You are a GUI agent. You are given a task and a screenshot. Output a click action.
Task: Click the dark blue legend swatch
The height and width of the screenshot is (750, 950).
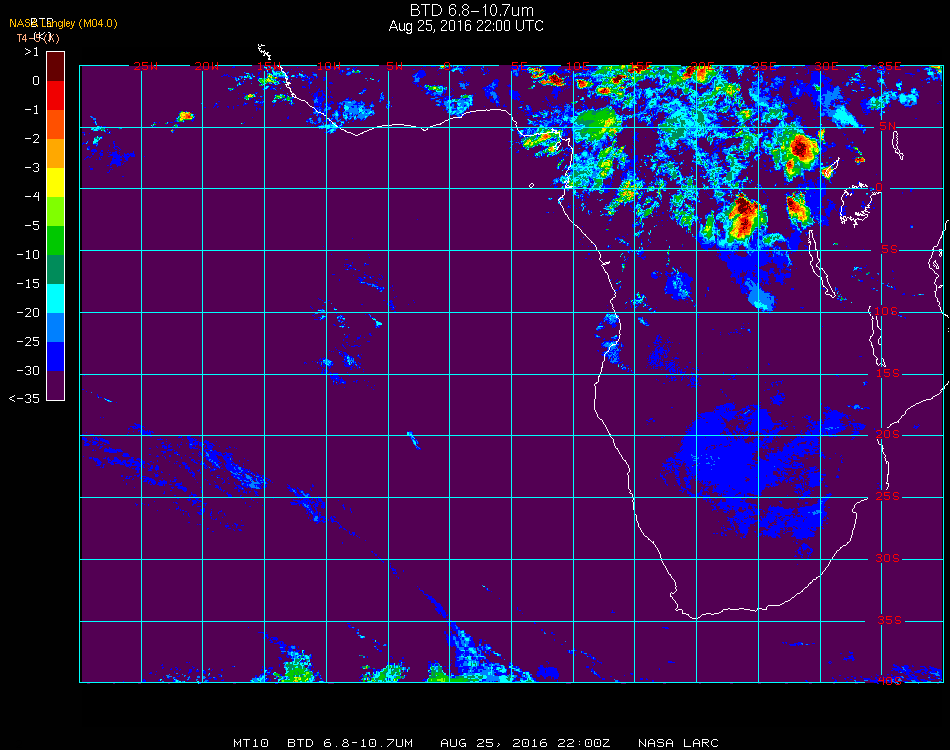tap(55, 356)
